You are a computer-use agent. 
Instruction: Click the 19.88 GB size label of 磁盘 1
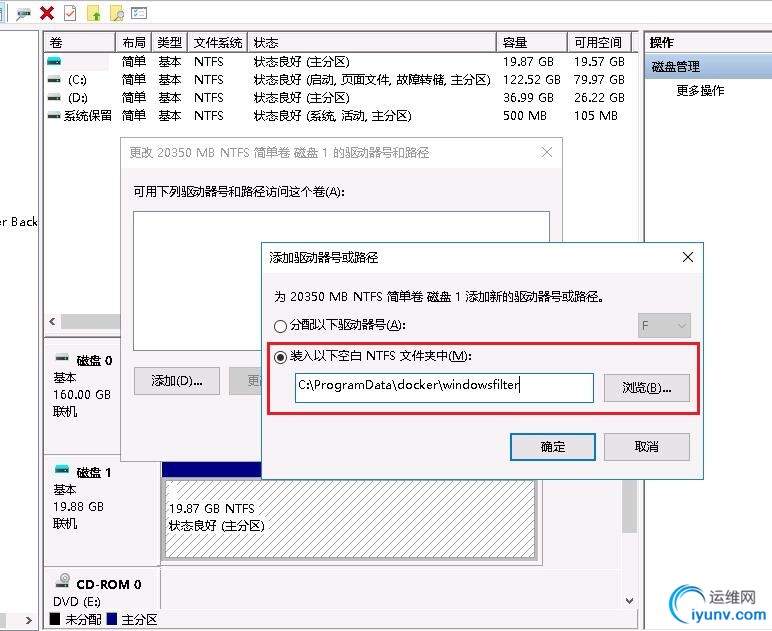pyautogui.click(x=78, y=506)
